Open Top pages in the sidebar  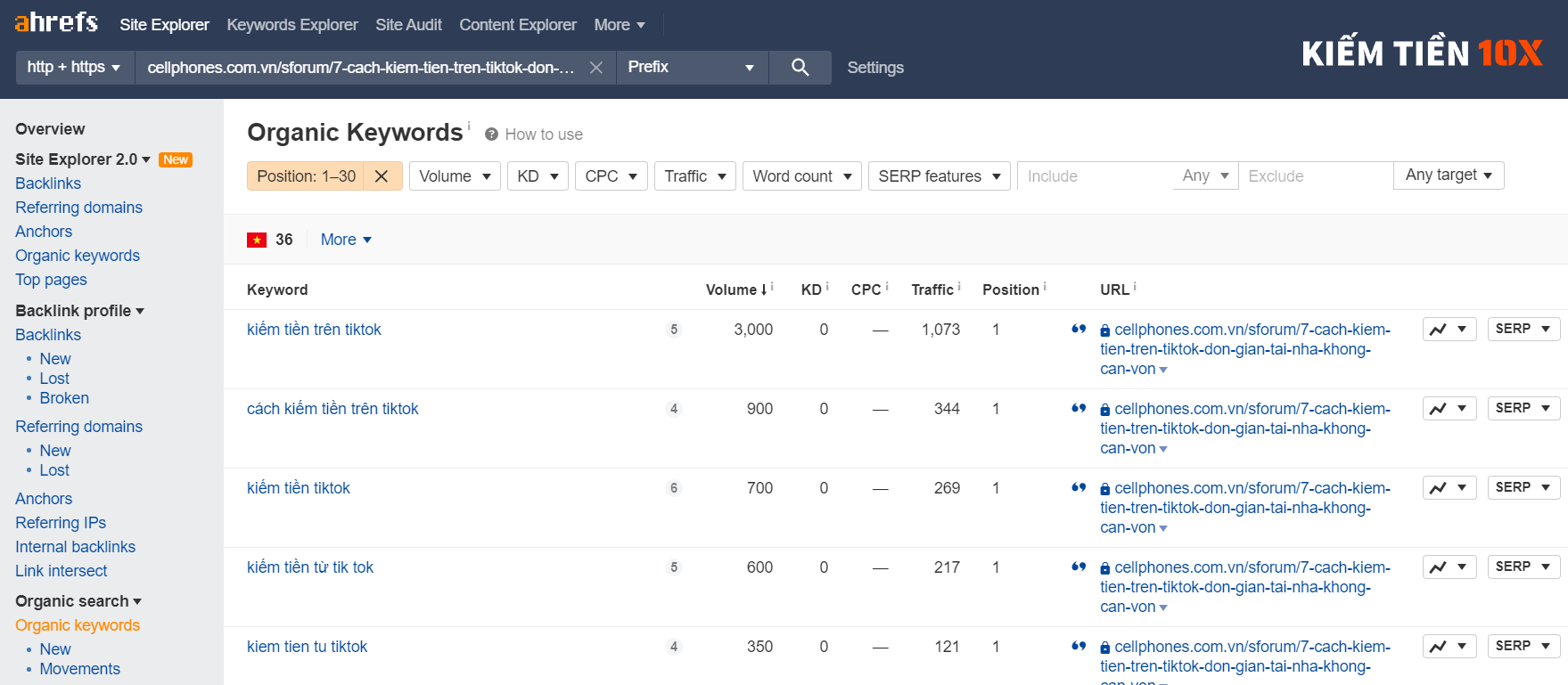tap(51, 280)
